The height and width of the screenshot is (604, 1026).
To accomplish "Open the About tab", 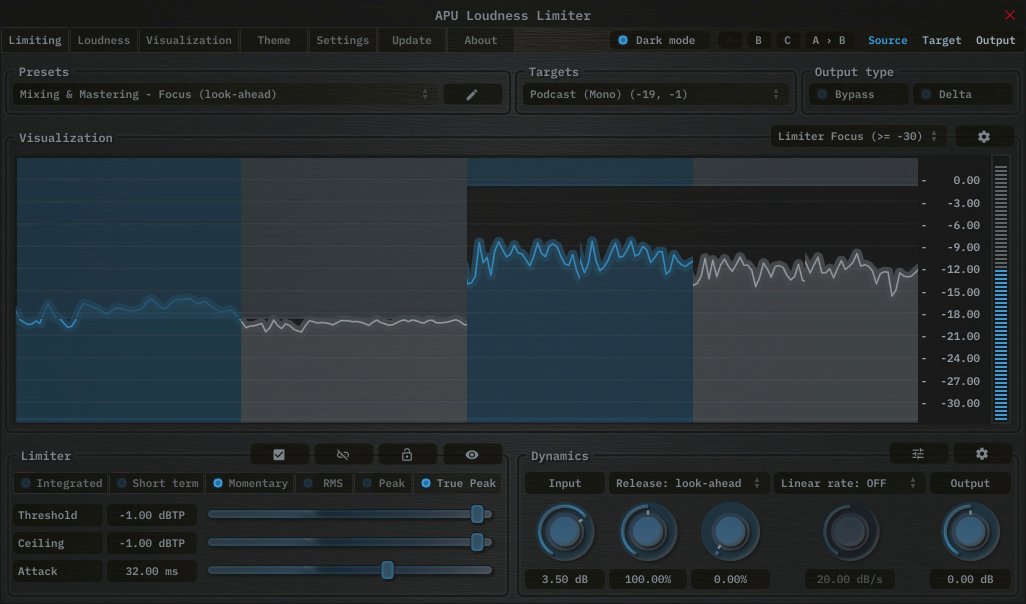I will point(479,40).
